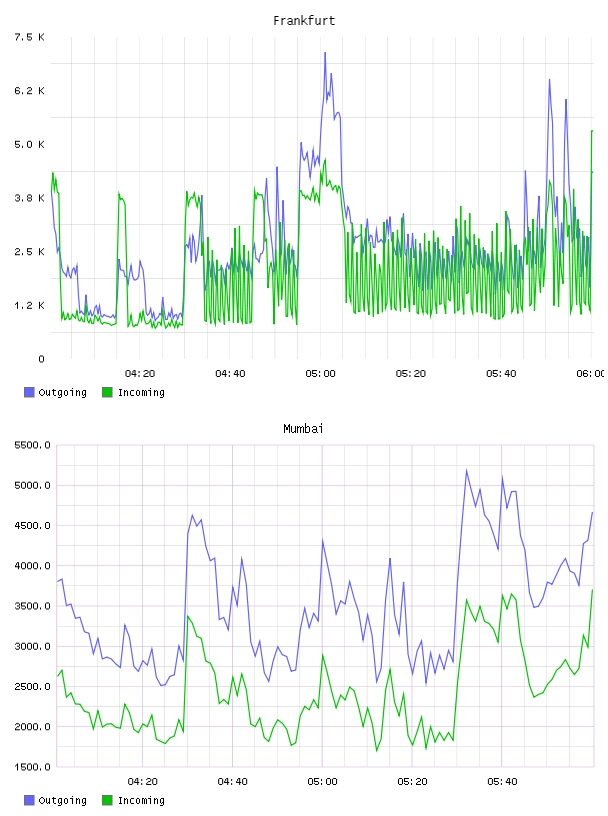Click the 2500.0 axis label in Mumbai

(32, 686)
